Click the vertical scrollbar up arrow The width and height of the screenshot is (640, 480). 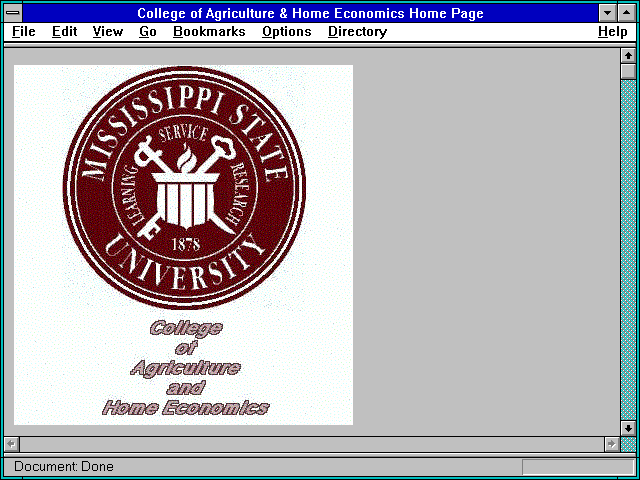tap(628, 56)
